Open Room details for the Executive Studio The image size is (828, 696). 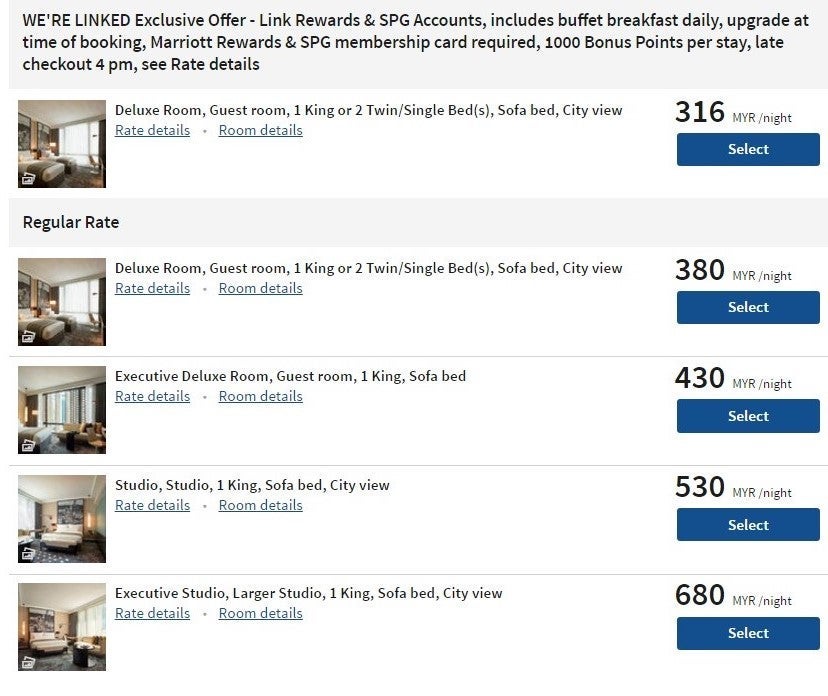click(x=260, y=614)
